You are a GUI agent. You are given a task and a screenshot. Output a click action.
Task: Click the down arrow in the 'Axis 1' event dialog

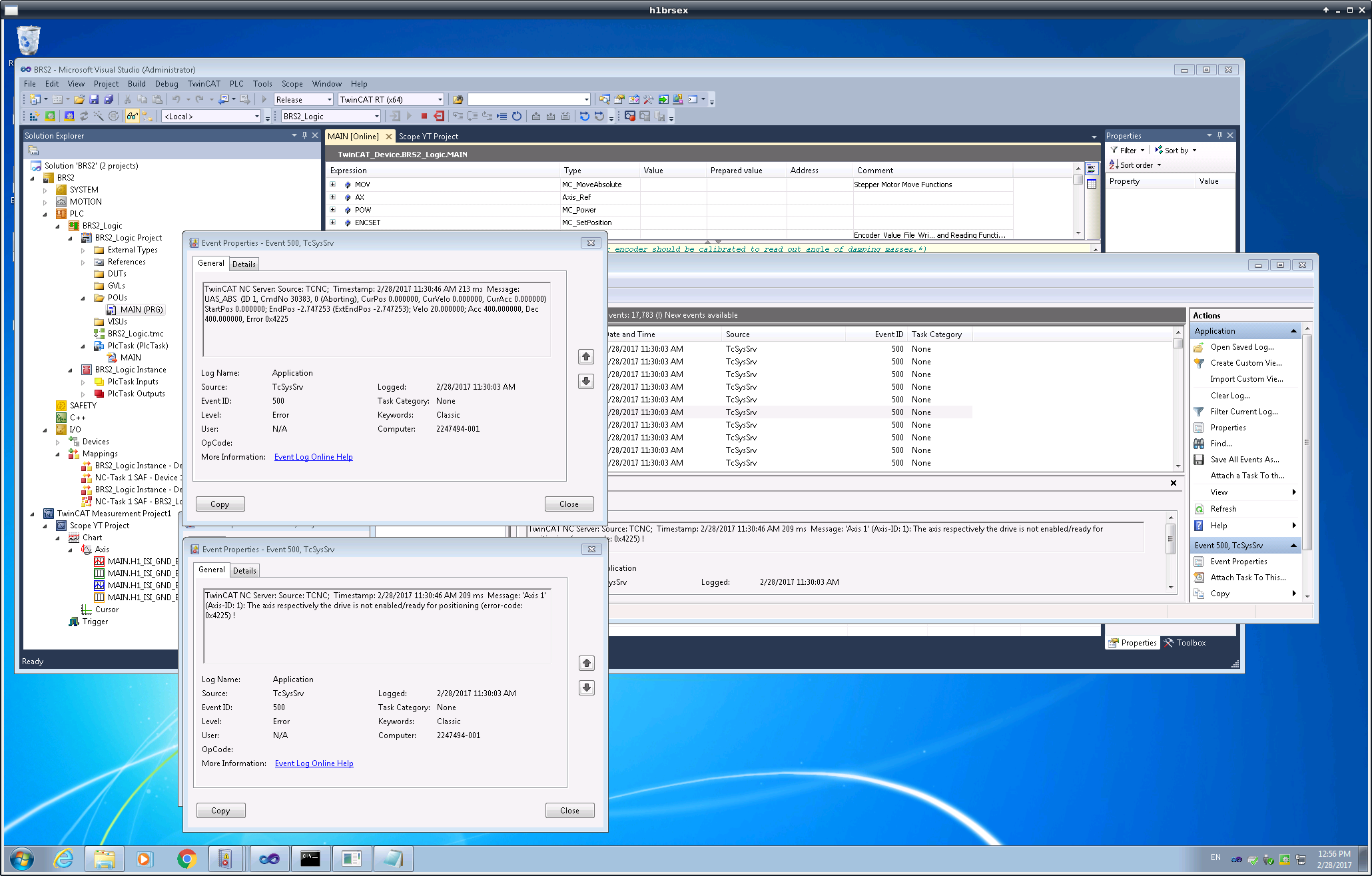(x=587, y=687)
